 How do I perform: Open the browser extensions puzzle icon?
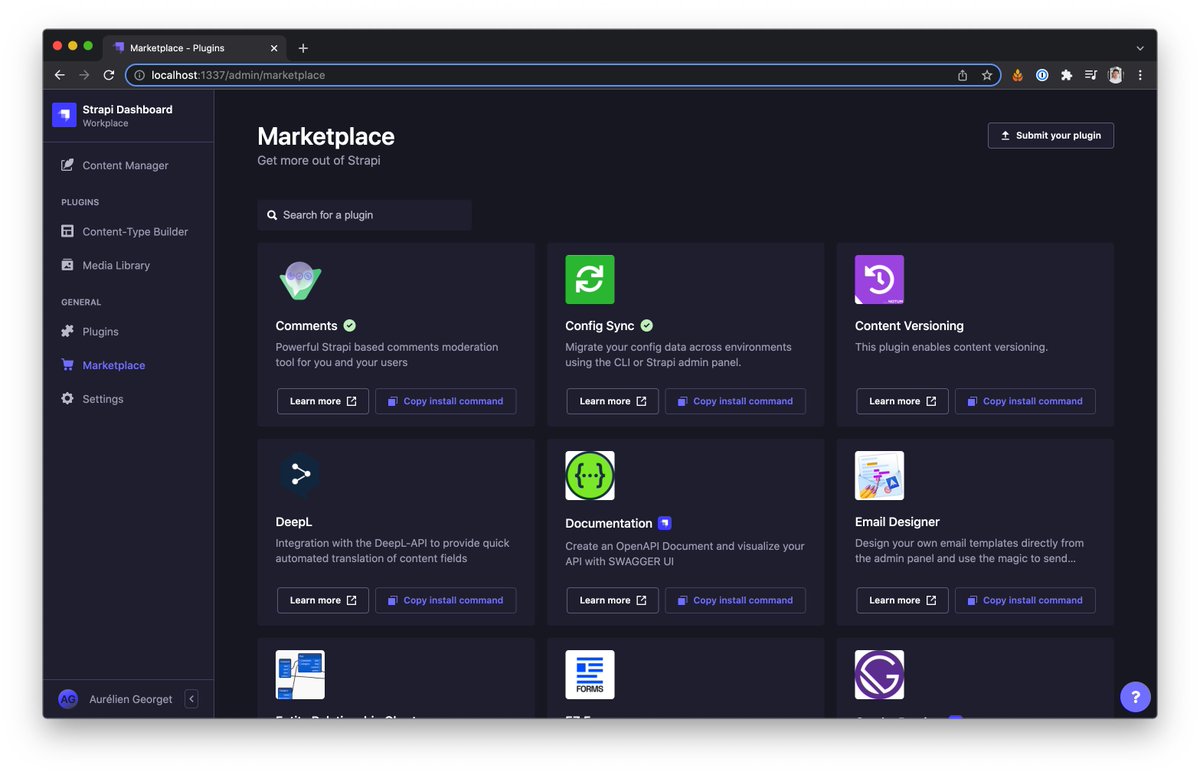(1066, 75)
